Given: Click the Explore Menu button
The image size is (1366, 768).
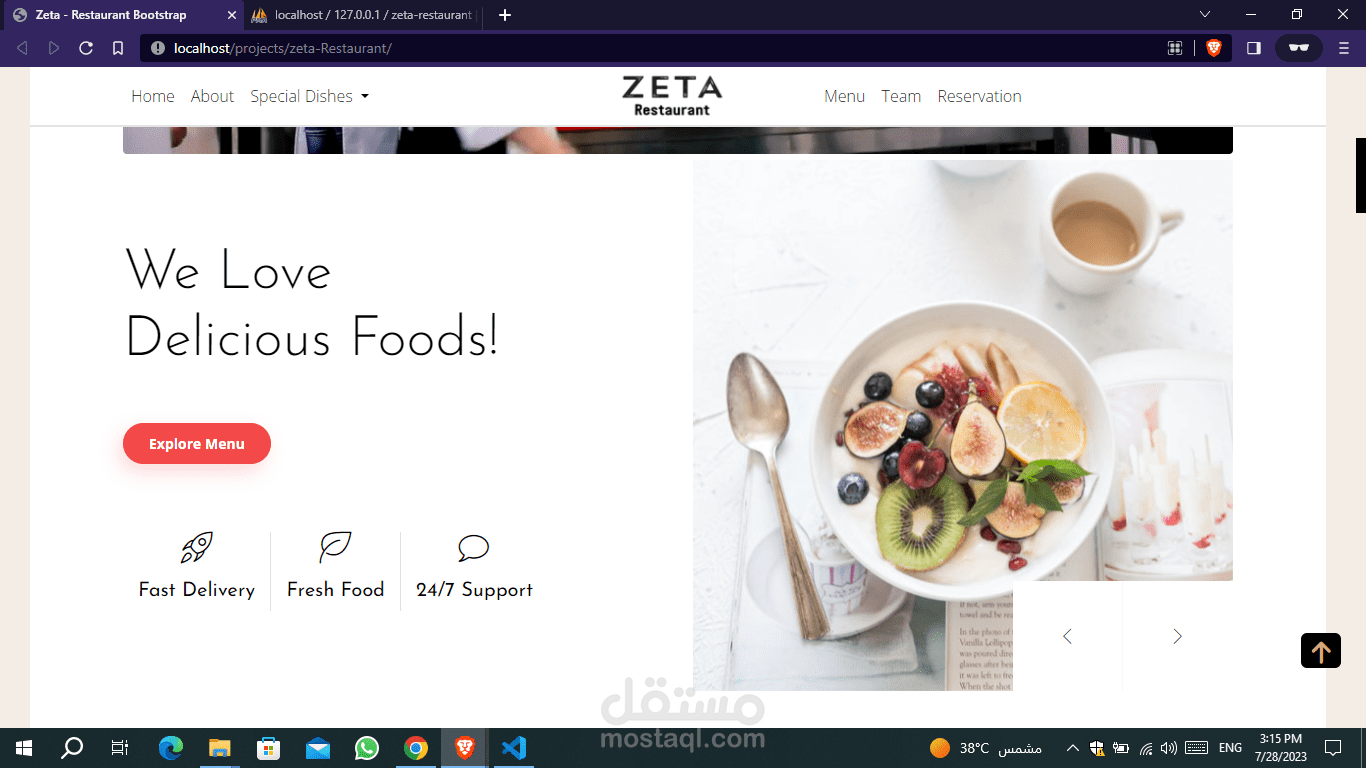Looking at the screenshot, I should coord(197,444).
